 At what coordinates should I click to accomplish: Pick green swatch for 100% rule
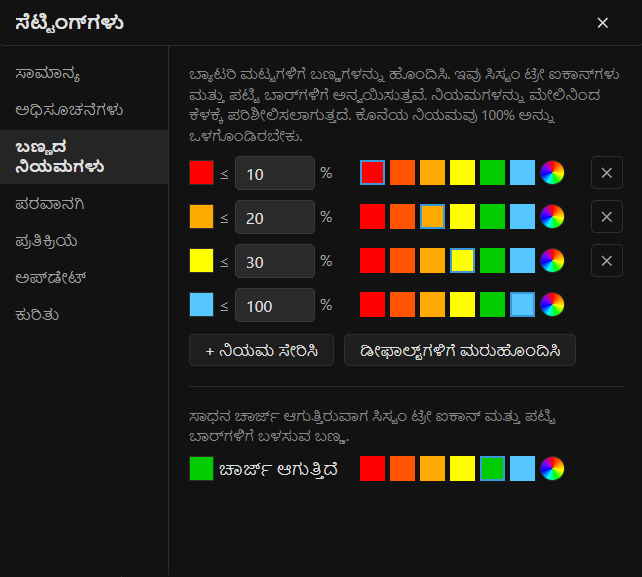click(x=493, y=305)
